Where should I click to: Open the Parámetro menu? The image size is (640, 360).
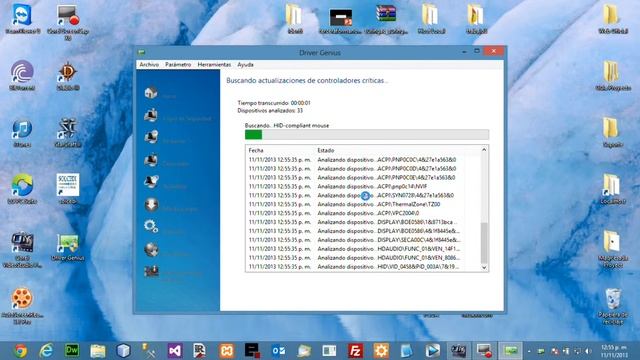click(x=178, y=64)
